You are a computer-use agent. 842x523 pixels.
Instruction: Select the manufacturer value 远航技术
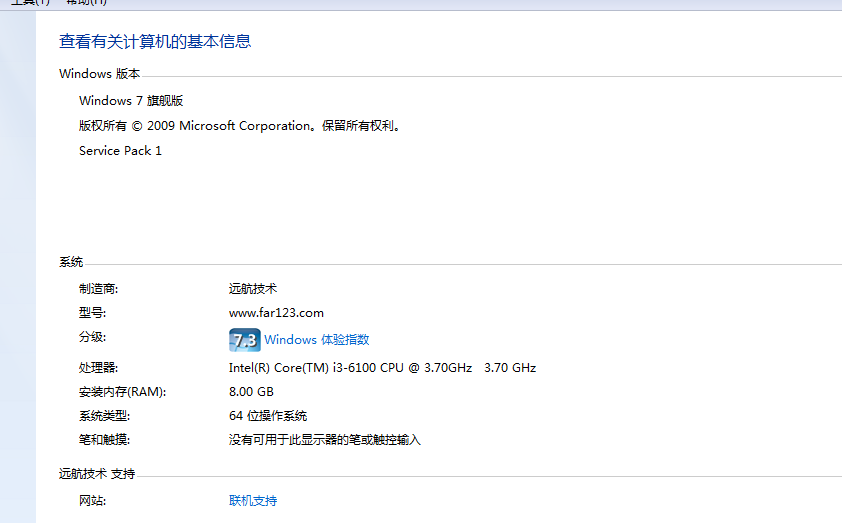(x=253, y=288)
